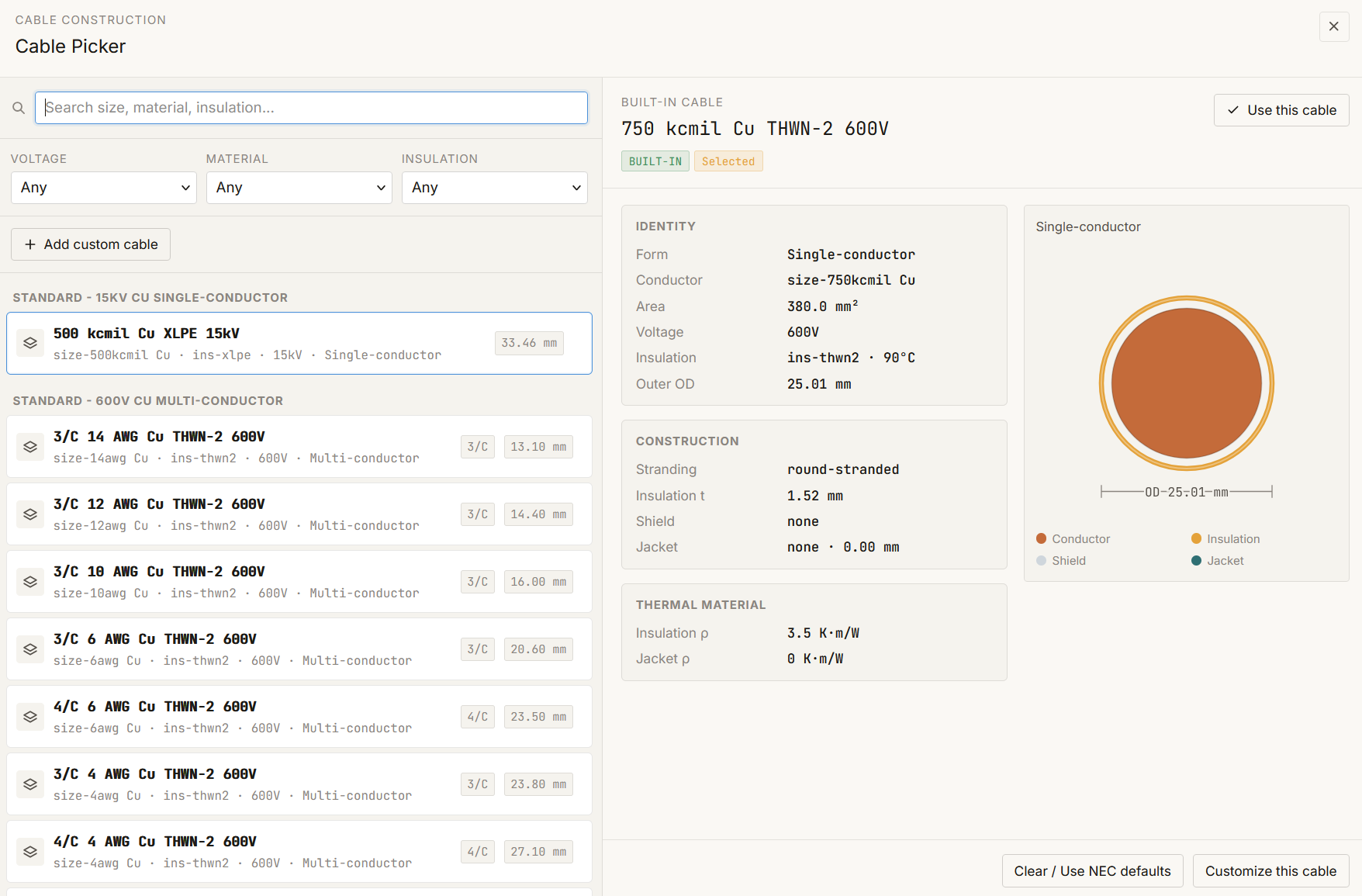Click the Jacket ρ value 0 K·m/W
Image resolution: width=1362 pixels, height=896 pixels.
815,659
